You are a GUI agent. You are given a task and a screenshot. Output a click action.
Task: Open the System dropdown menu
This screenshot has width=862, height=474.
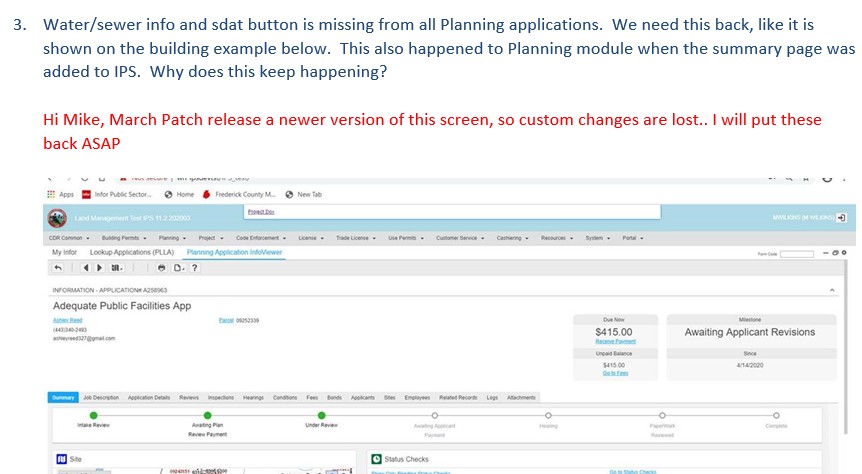click(x=598, y=238)
